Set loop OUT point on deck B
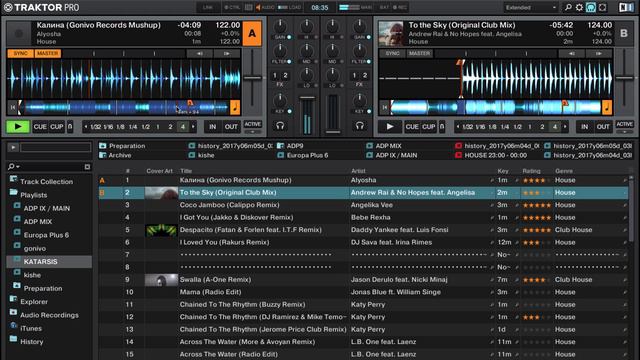 click(x=603, y=127)
